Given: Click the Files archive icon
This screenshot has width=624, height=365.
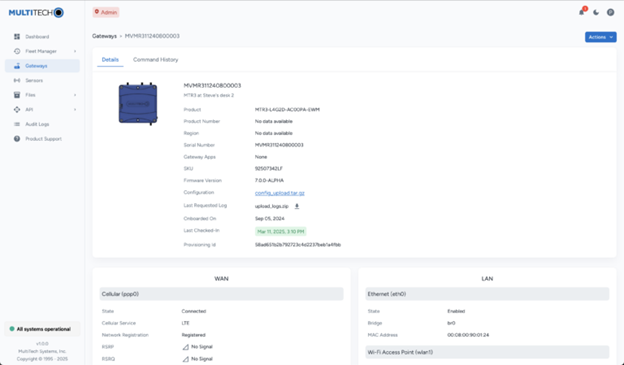Looking at the screenshot, I should tap(17, 95).
